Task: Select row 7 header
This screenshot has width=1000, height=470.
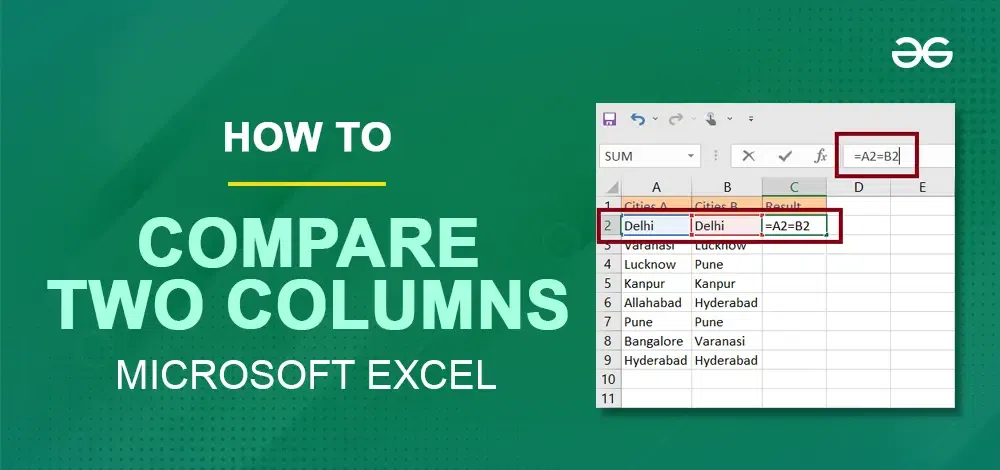Action: [608, 321]
